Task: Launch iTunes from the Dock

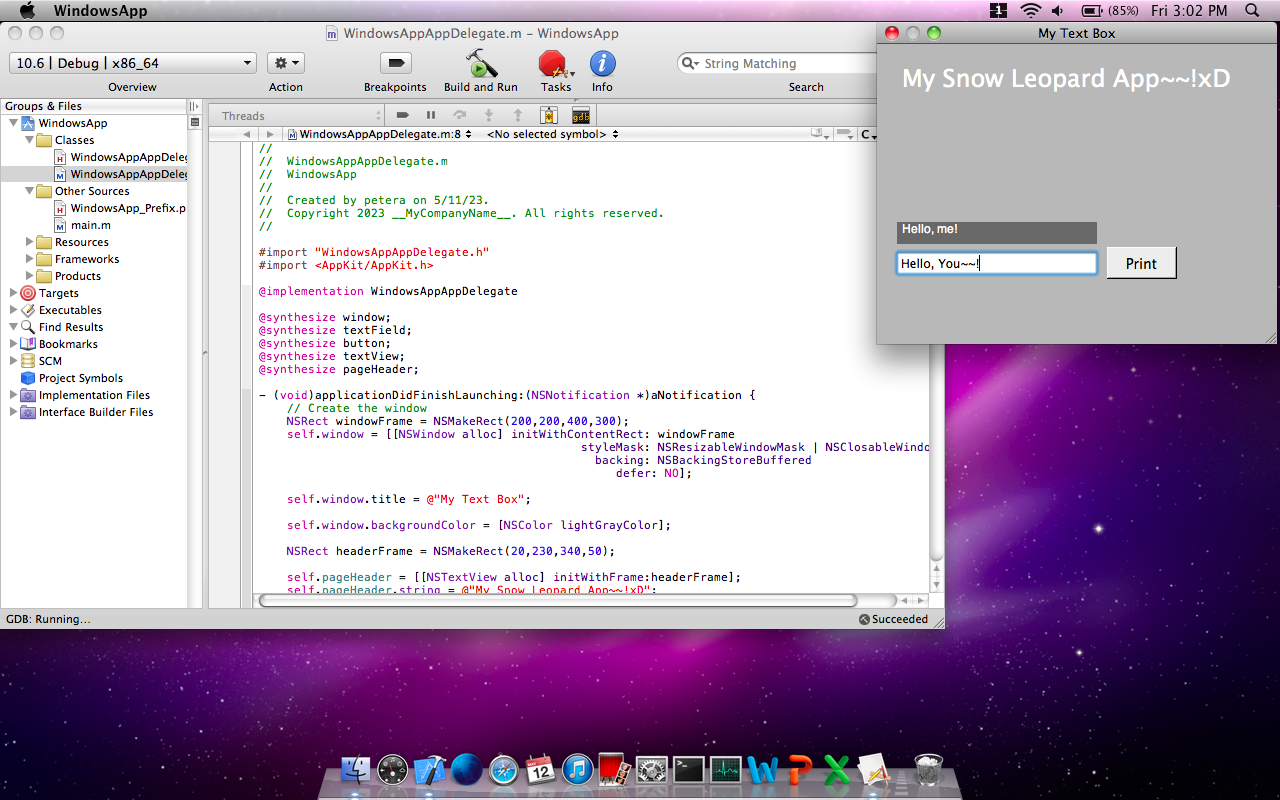Action: (578, 769)
